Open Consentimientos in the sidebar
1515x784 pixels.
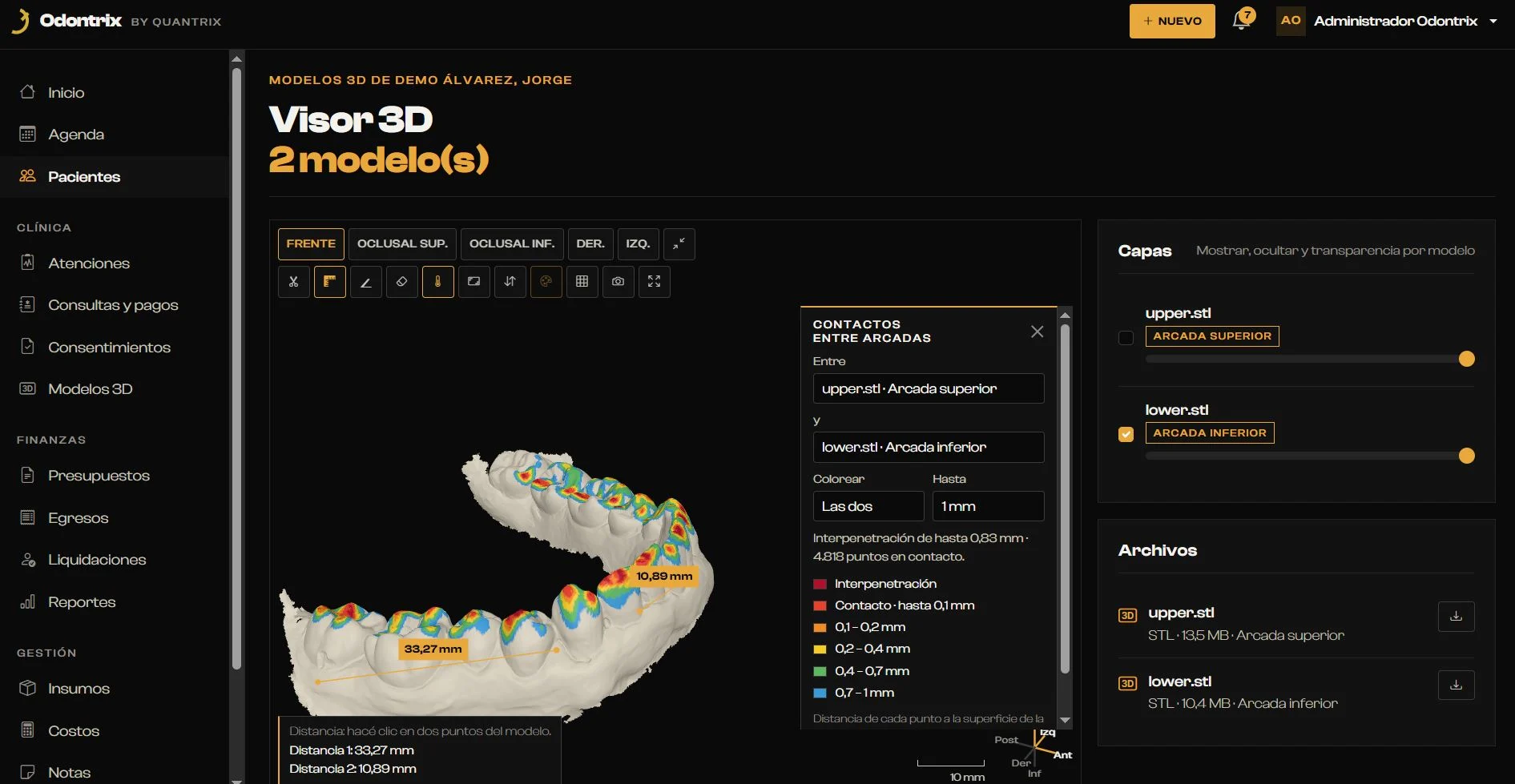(115, 347)
